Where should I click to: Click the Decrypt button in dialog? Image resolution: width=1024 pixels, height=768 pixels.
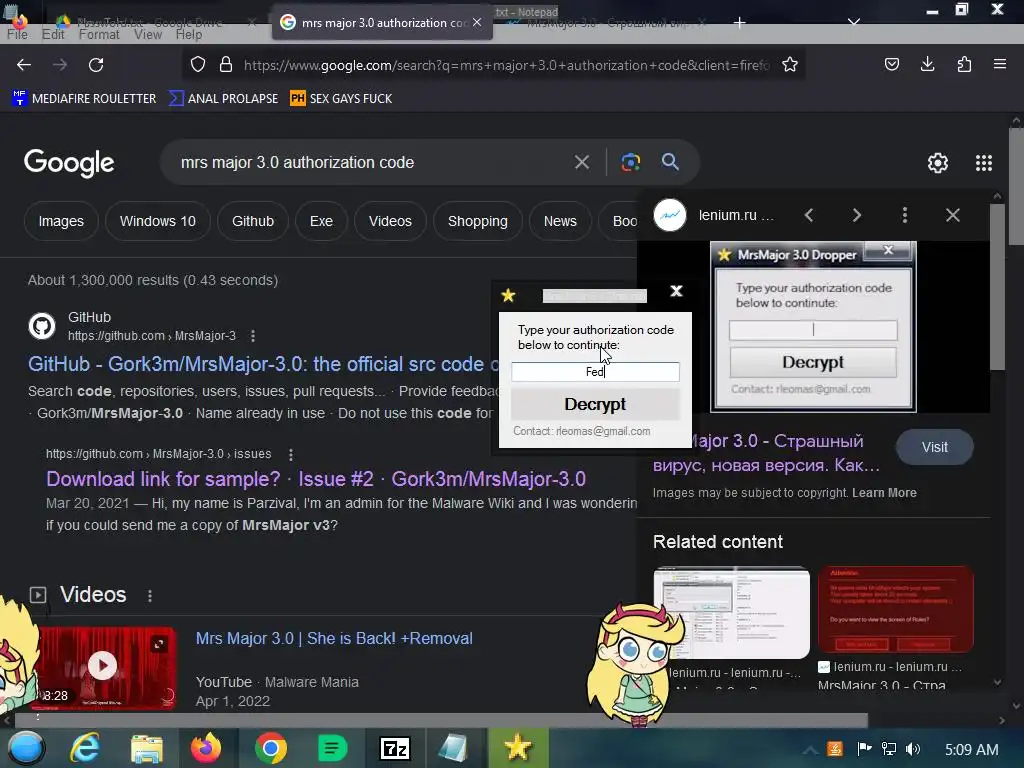click(595, 404)
